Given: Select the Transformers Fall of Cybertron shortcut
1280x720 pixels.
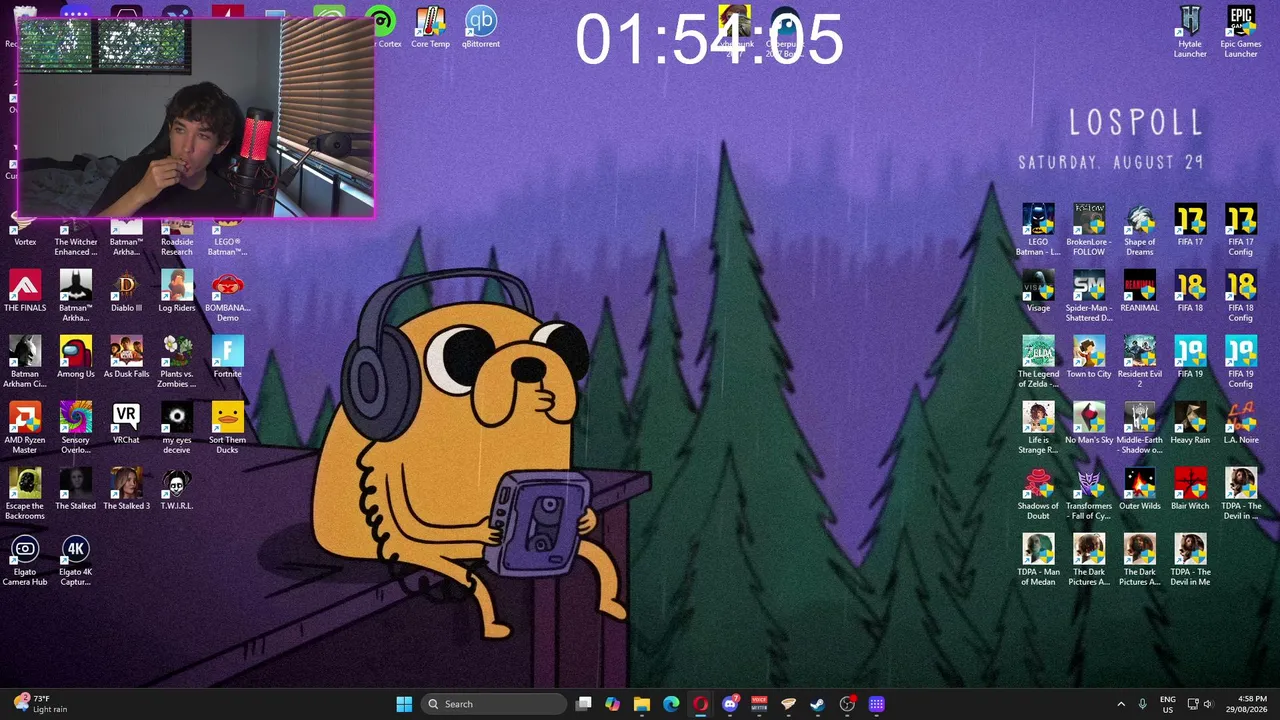Looking at the screenshot, I should point(1089,494).
